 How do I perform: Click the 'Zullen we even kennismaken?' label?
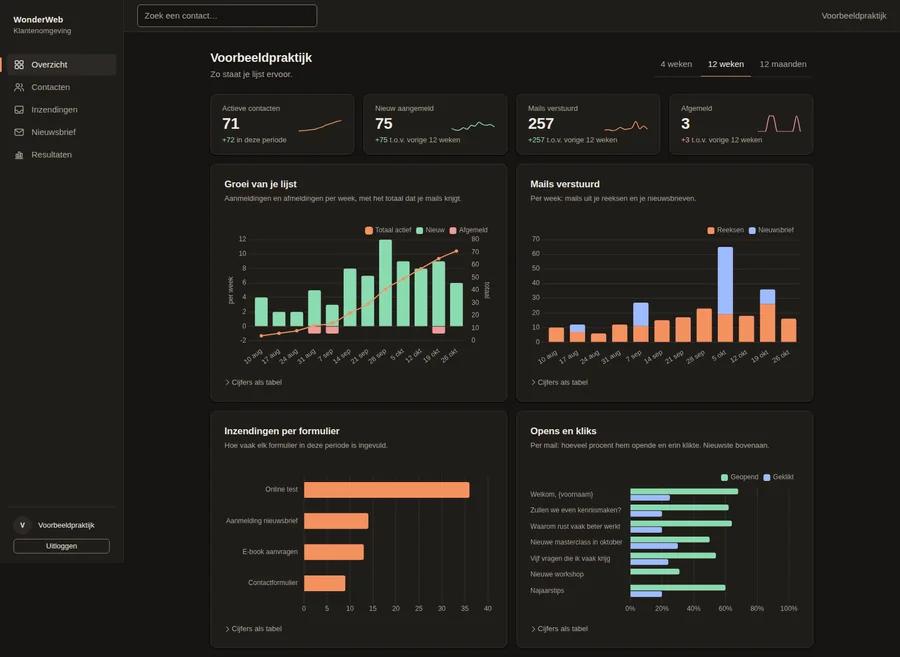(576, 510)
